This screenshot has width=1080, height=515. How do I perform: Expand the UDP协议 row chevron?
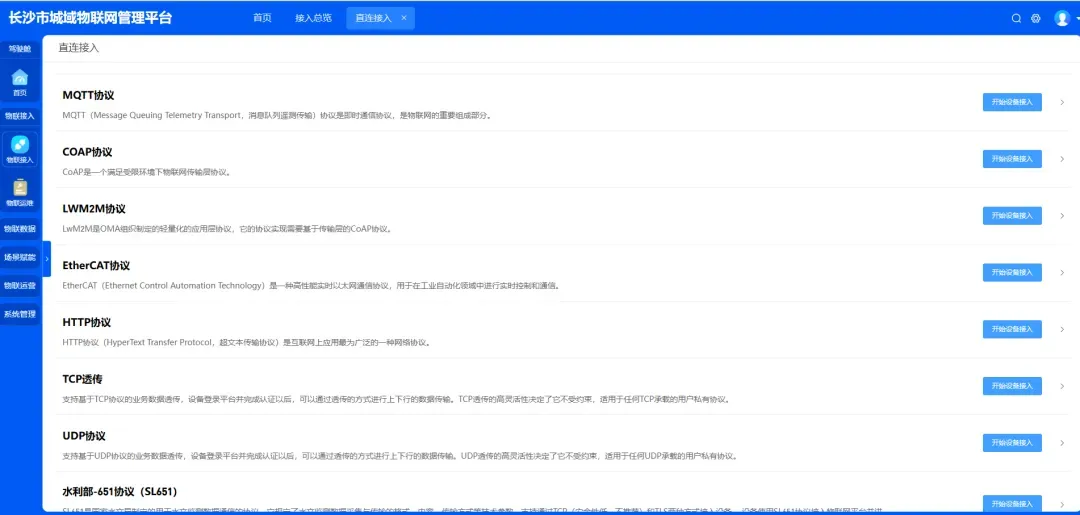1062,443
